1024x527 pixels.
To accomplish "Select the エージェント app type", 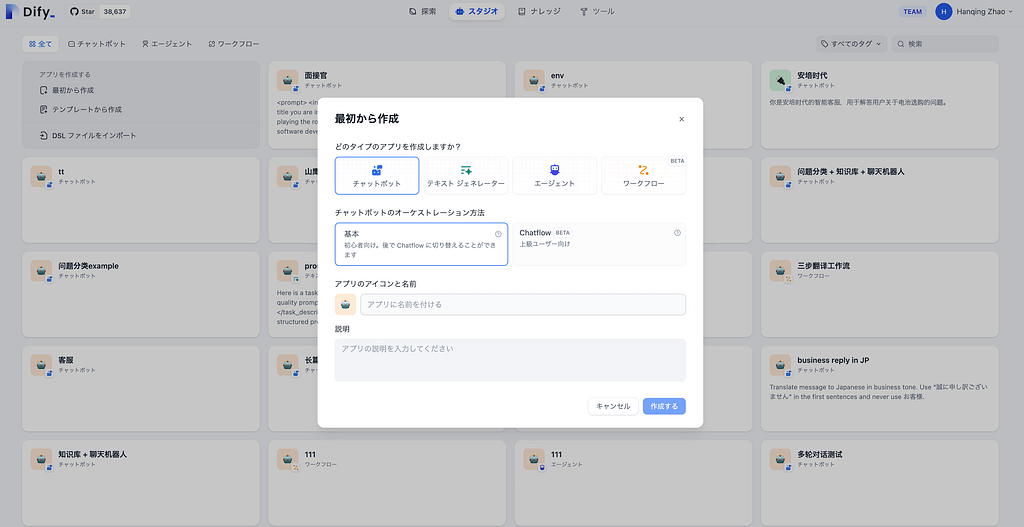I will (555, 176).
